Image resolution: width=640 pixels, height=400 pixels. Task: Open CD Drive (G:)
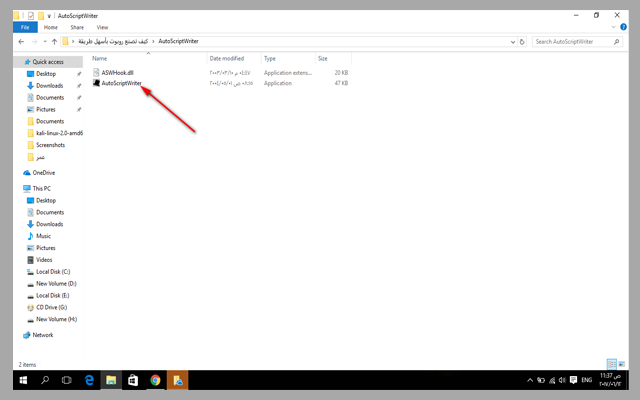tap(51, 307)
